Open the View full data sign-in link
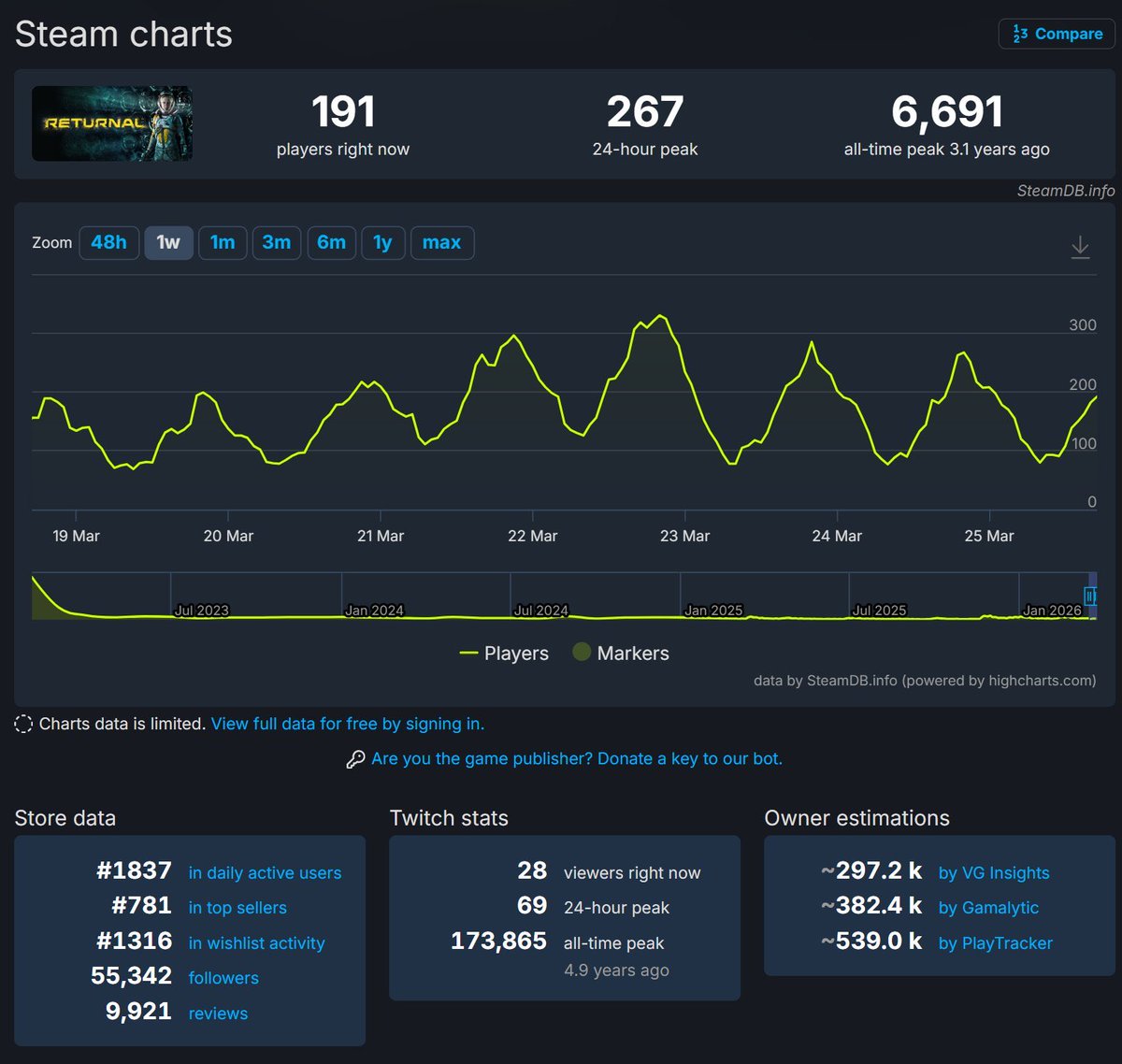1122x1064 pixels. point(348,724)
